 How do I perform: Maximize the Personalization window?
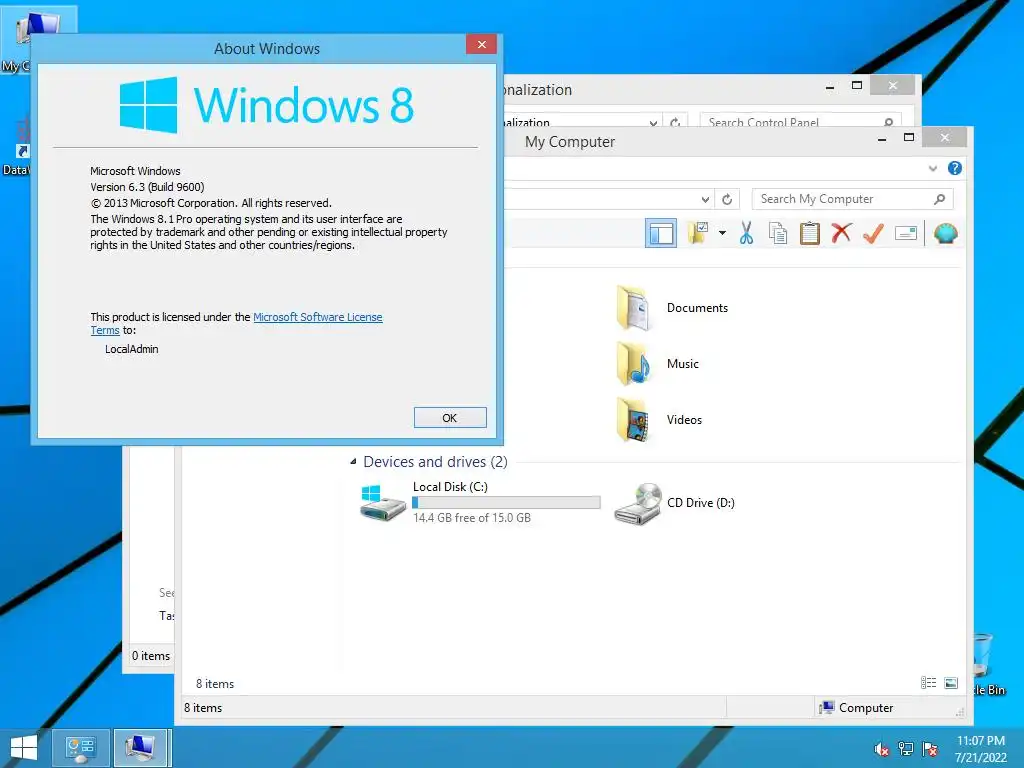[x=857, y=86]
